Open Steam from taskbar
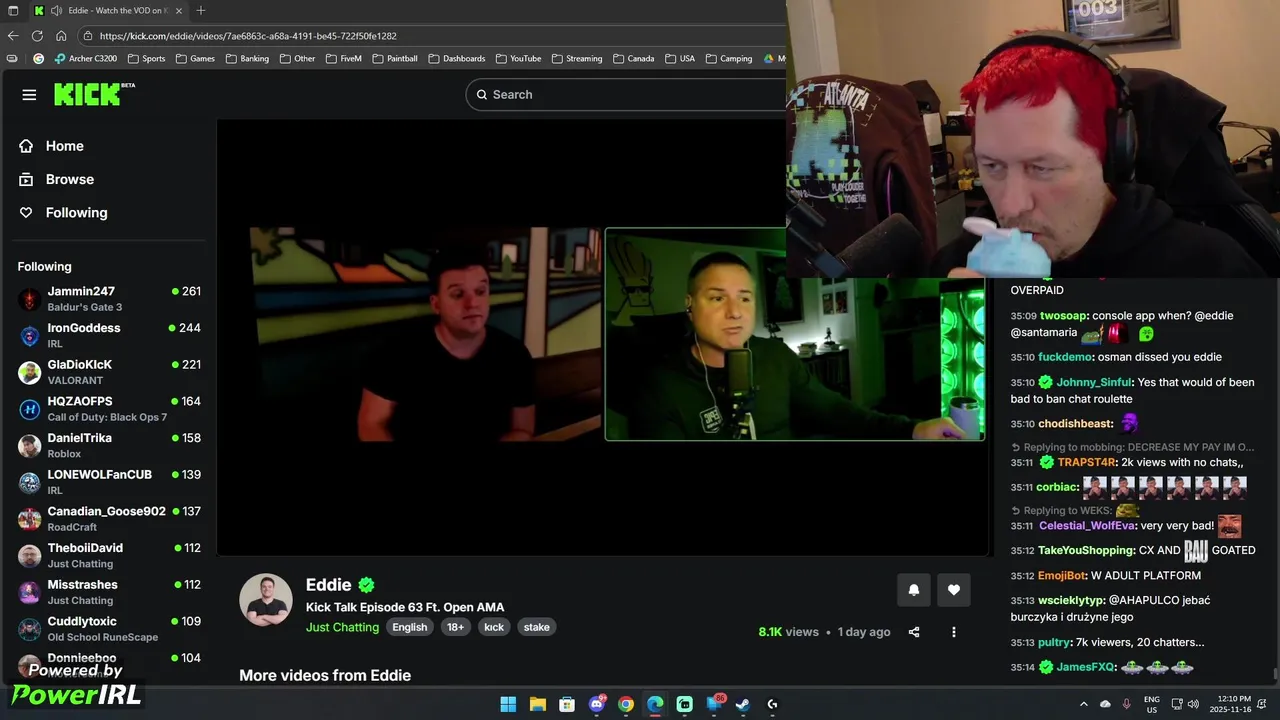Viewport: 1280px width, 720px height. click(x=743, y=704)
